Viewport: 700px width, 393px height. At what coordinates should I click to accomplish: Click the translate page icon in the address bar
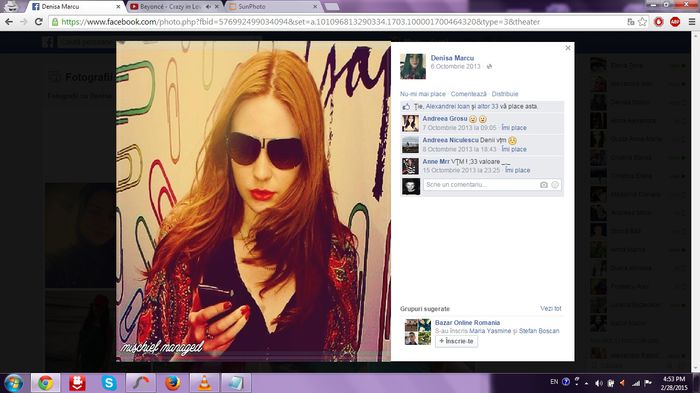pos(631,22)
